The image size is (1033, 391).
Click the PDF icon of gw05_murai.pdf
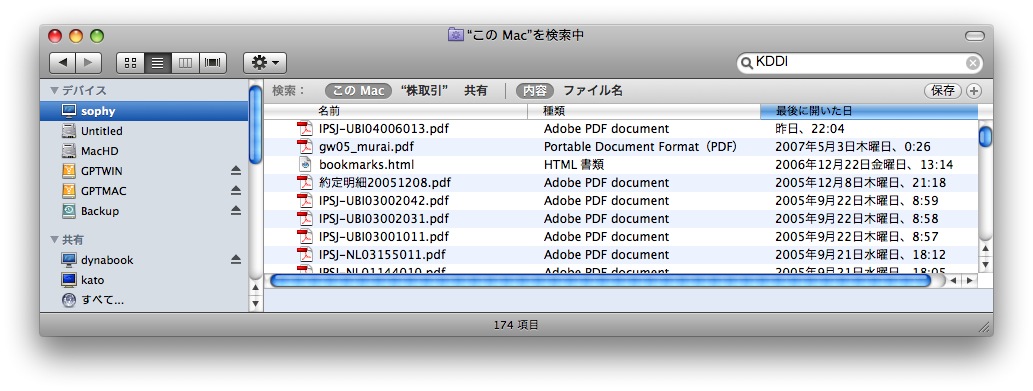click(x=305, y=147)
